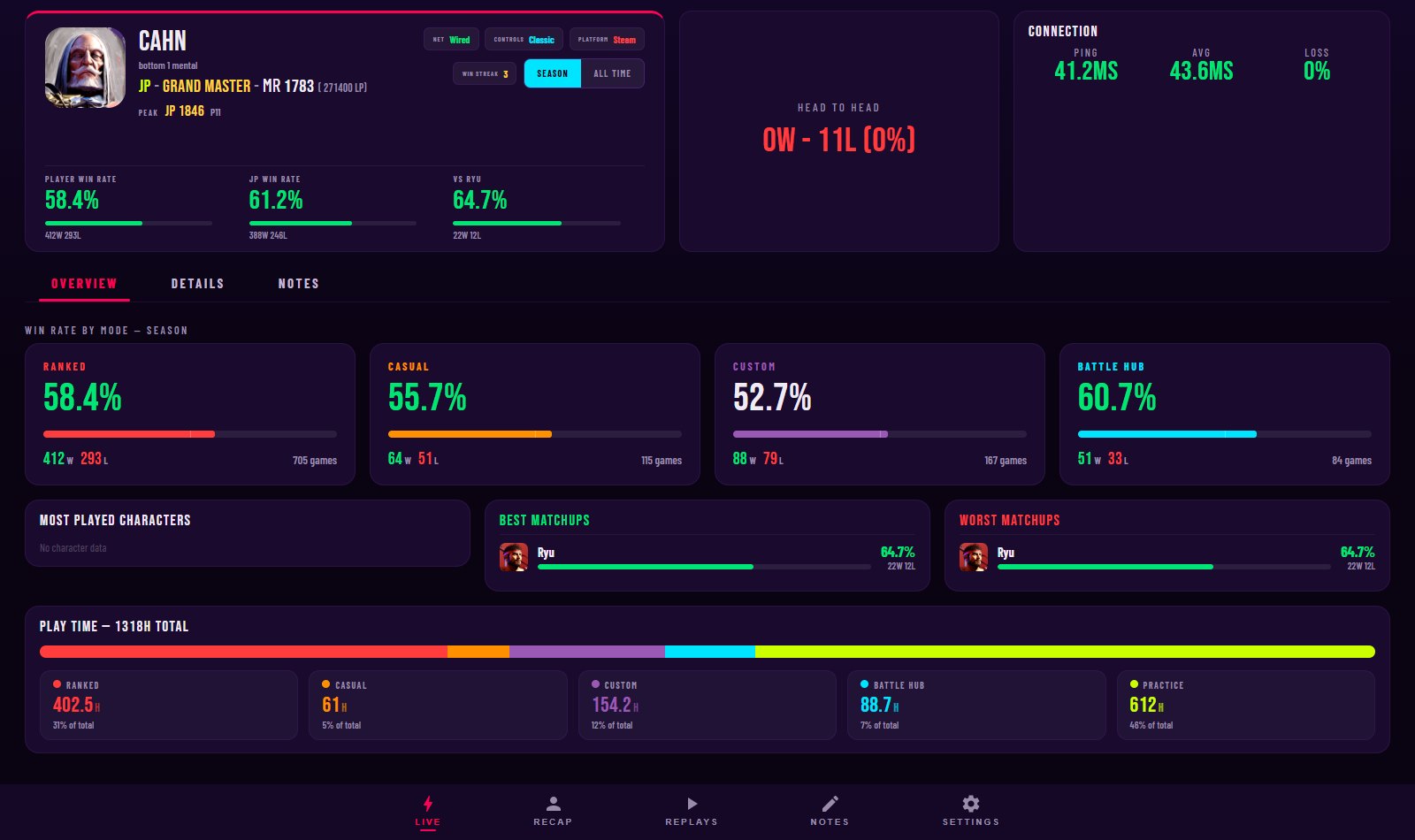
Task: Click the Battle Hub play time tile
Action: pyautogui.click(x=977, y=705)
